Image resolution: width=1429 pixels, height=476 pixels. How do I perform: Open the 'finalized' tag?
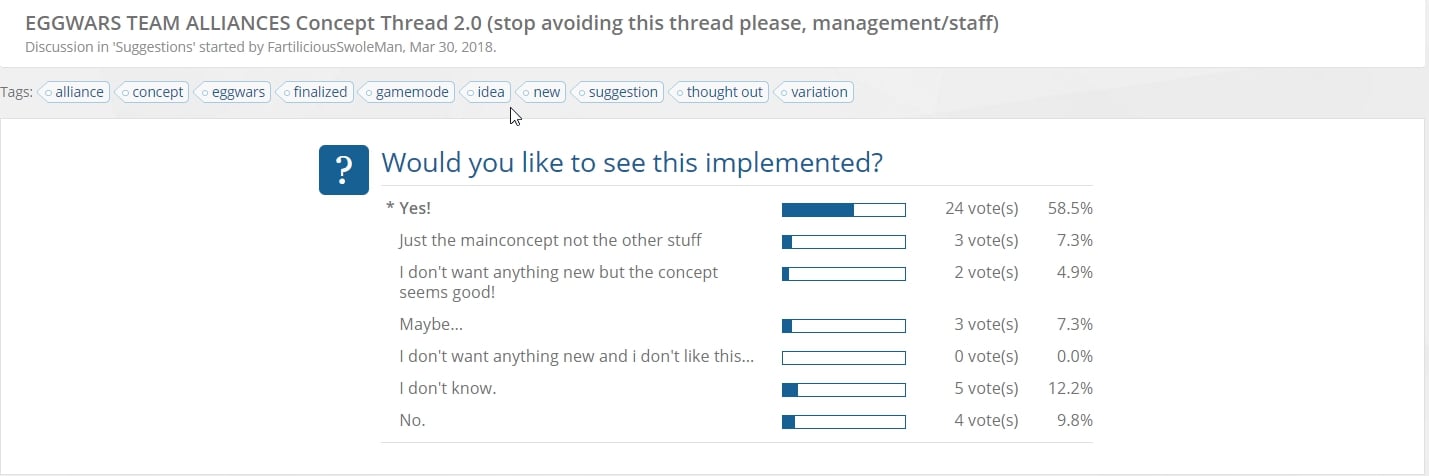tap(314, 92)
